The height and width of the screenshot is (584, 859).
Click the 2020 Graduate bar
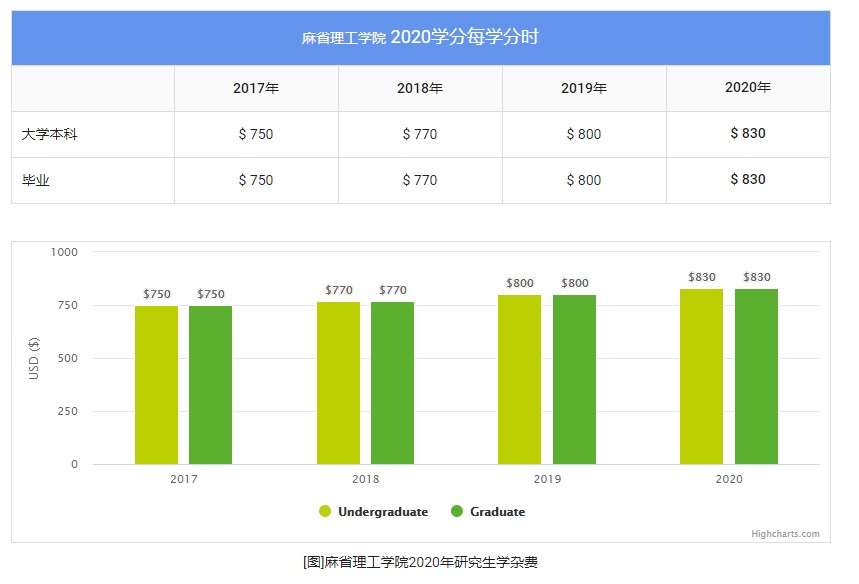(x=756, y=377)
